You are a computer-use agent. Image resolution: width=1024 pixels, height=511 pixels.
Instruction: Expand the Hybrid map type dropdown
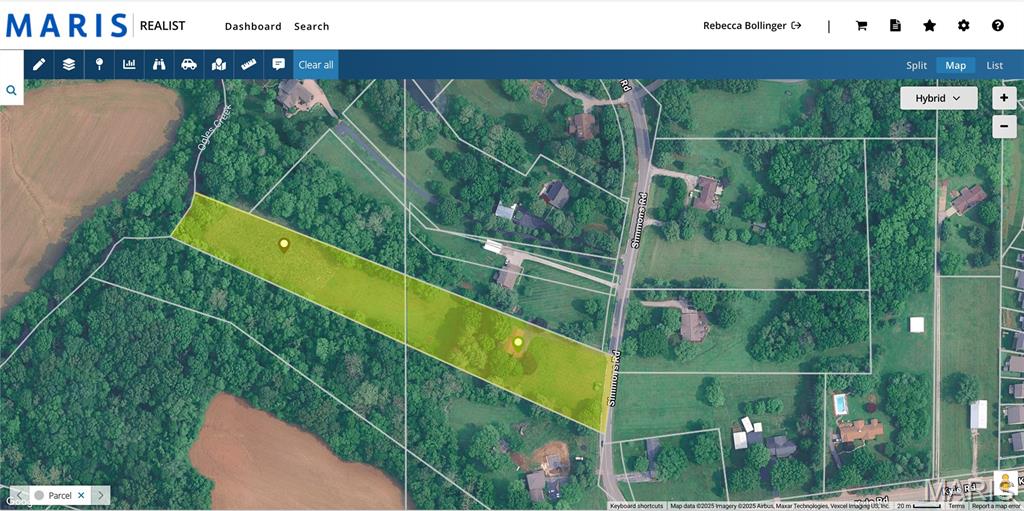click(938, 98)
